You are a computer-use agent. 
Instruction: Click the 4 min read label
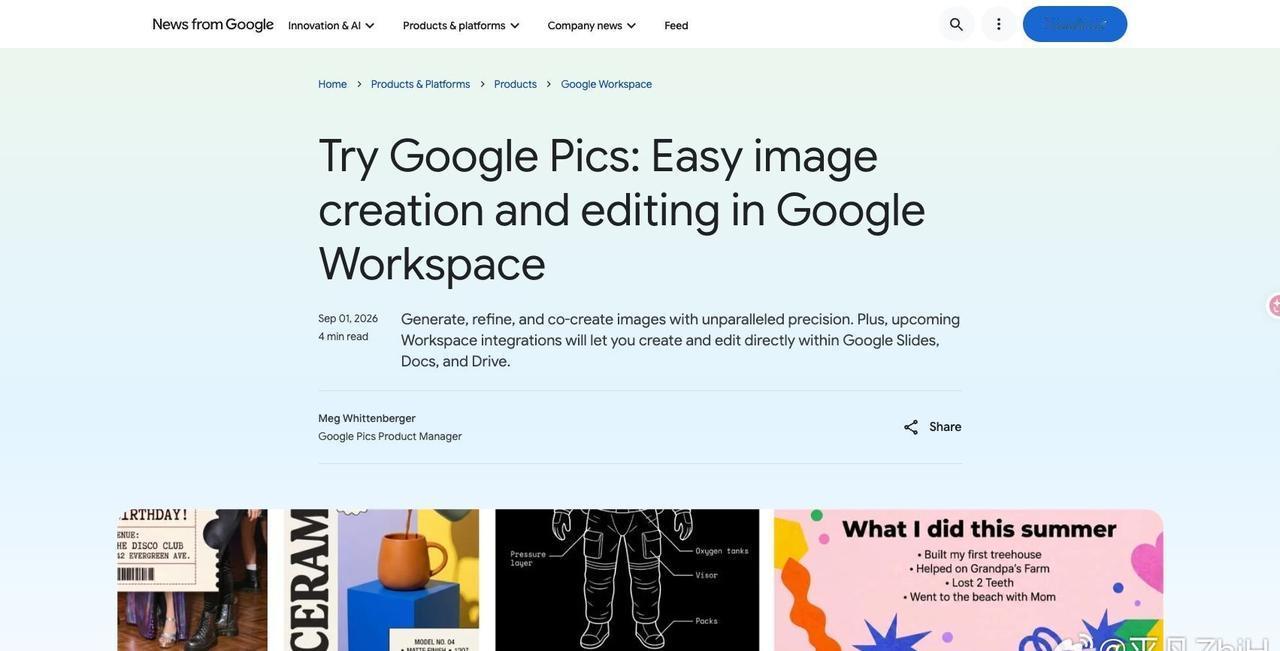343,336
